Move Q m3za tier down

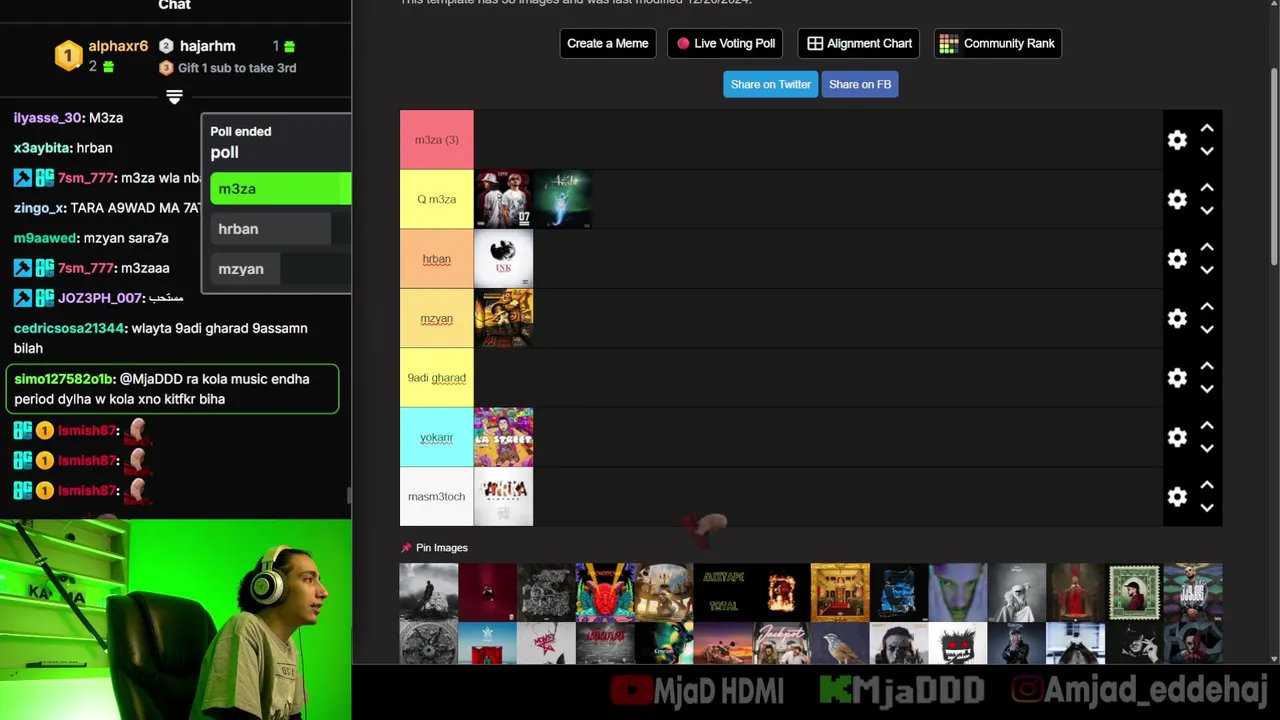coord(1207,210)
